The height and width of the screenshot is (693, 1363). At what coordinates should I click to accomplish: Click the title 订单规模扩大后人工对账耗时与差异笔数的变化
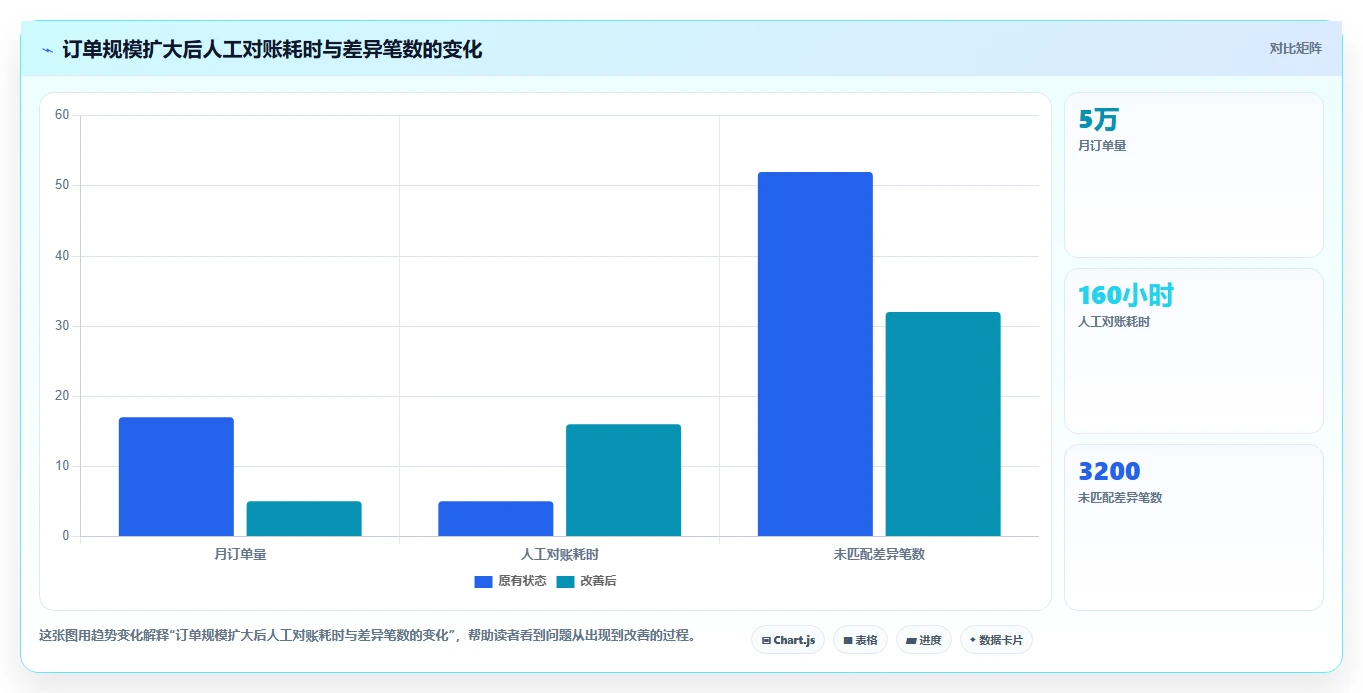(272, 50)
